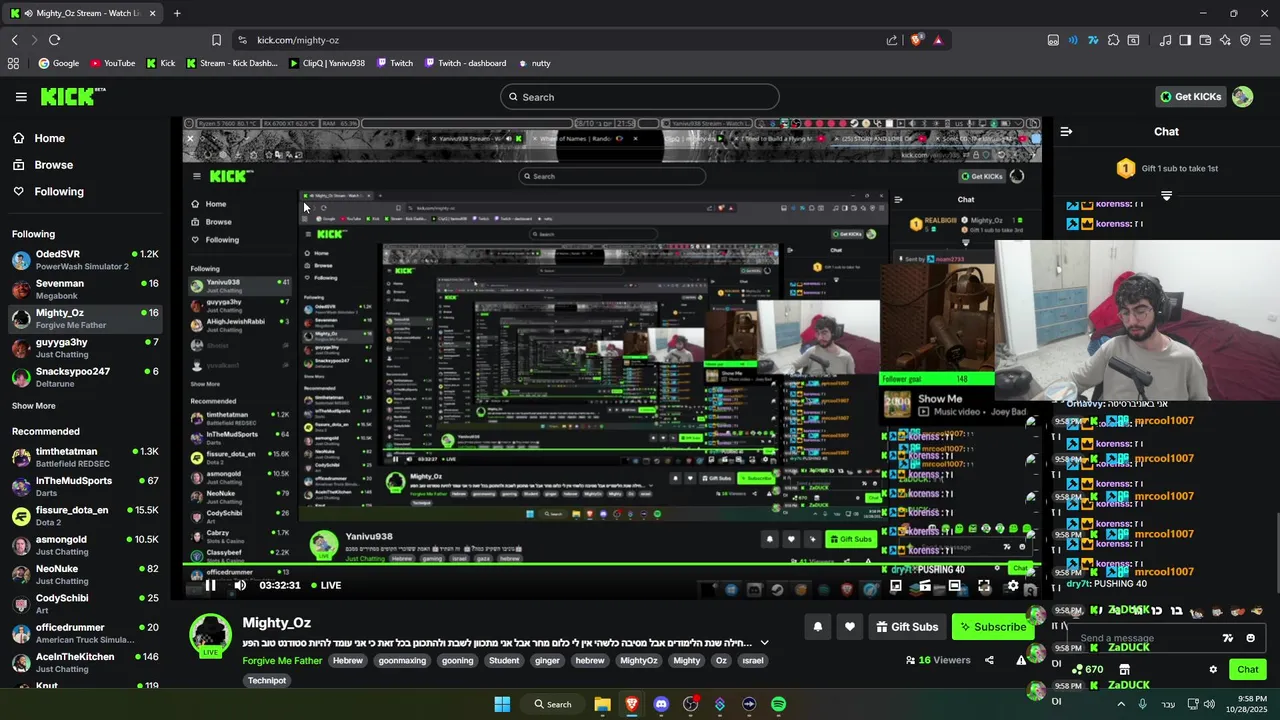This screenshot has width=1280, height=720.
Task: Bookmark this page icon
Action: point(216,40)
